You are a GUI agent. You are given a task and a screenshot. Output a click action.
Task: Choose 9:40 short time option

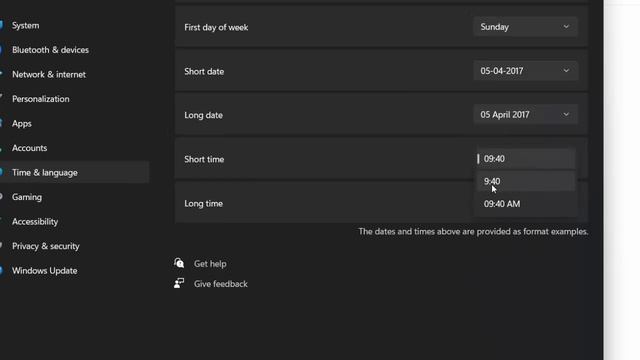[526, 181]
